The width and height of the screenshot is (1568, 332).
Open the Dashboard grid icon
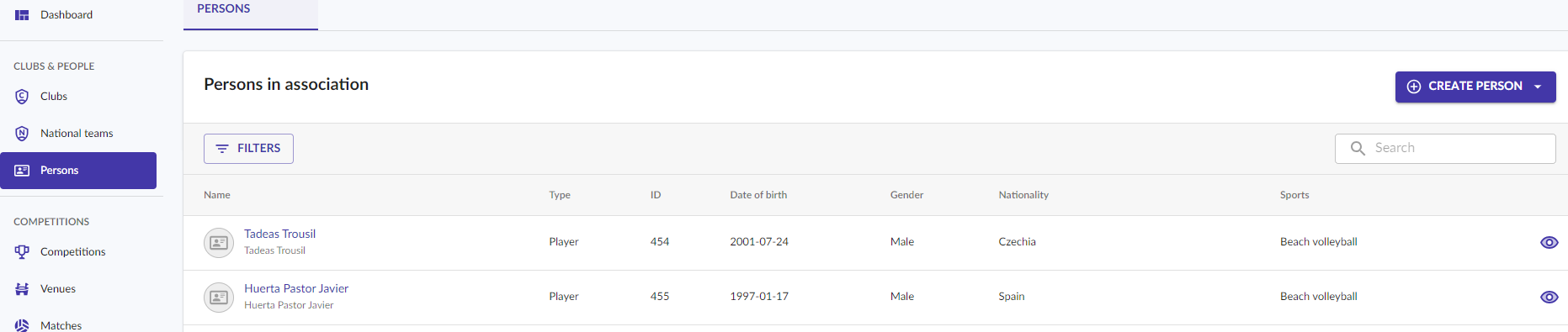coord(22,15)
